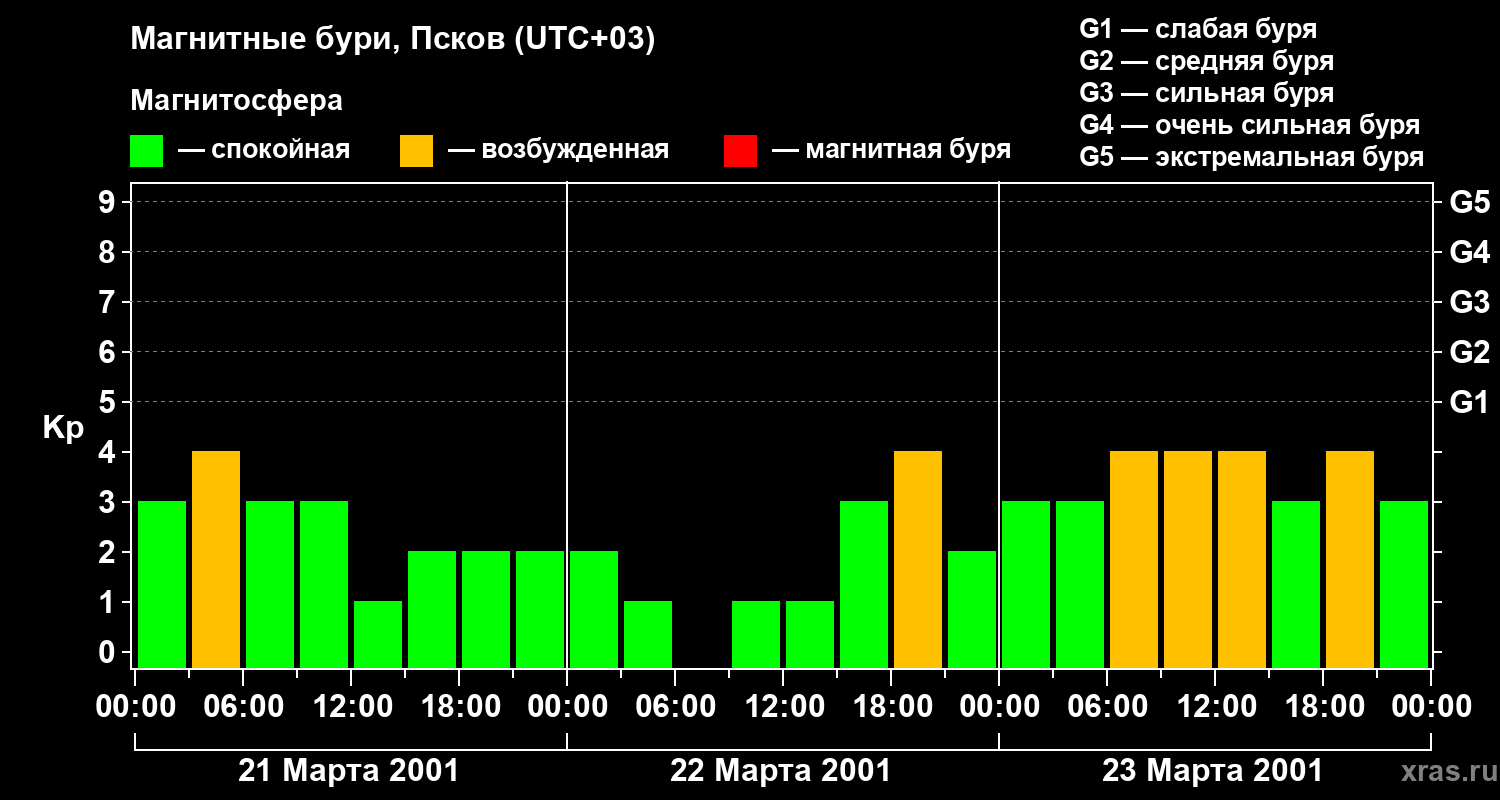
Task: Select the 'G1 — слабая буря' description
Action: (x=1198, y=29)
